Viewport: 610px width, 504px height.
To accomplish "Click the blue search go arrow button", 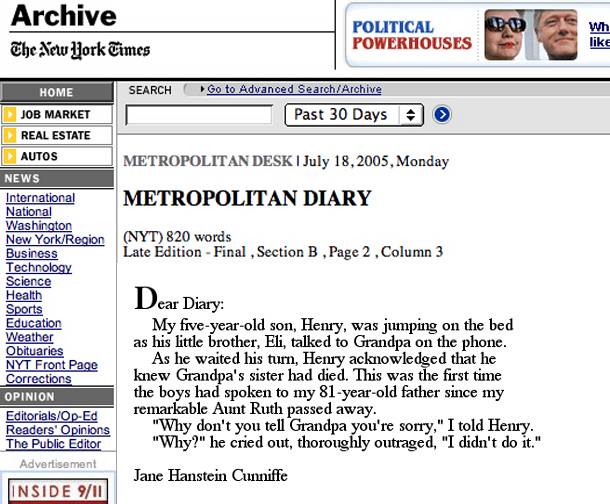I will coord(442,115).
